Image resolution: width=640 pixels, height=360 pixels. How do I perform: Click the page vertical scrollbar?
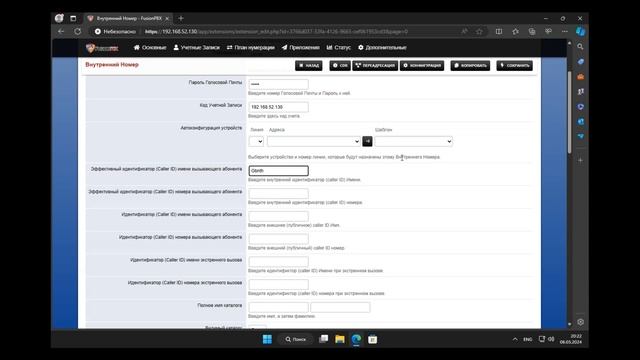[x=569, y=112]
